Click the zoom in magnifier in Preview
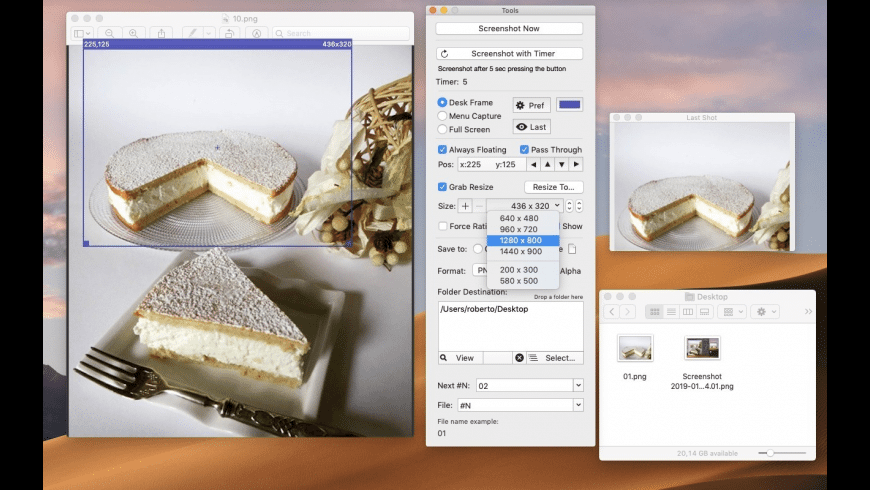This screenshot has width=870, height=490. [133, 33]
